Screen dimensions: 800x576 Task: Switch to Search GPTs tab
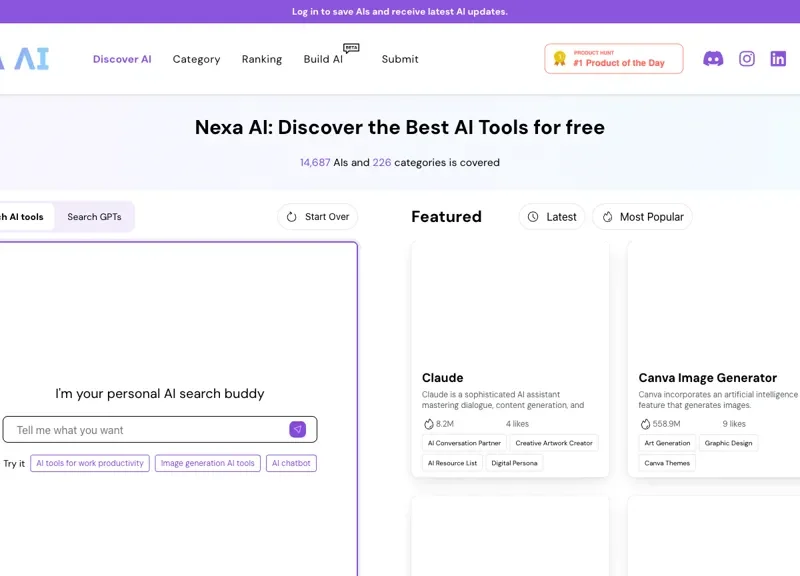[94, 217]
